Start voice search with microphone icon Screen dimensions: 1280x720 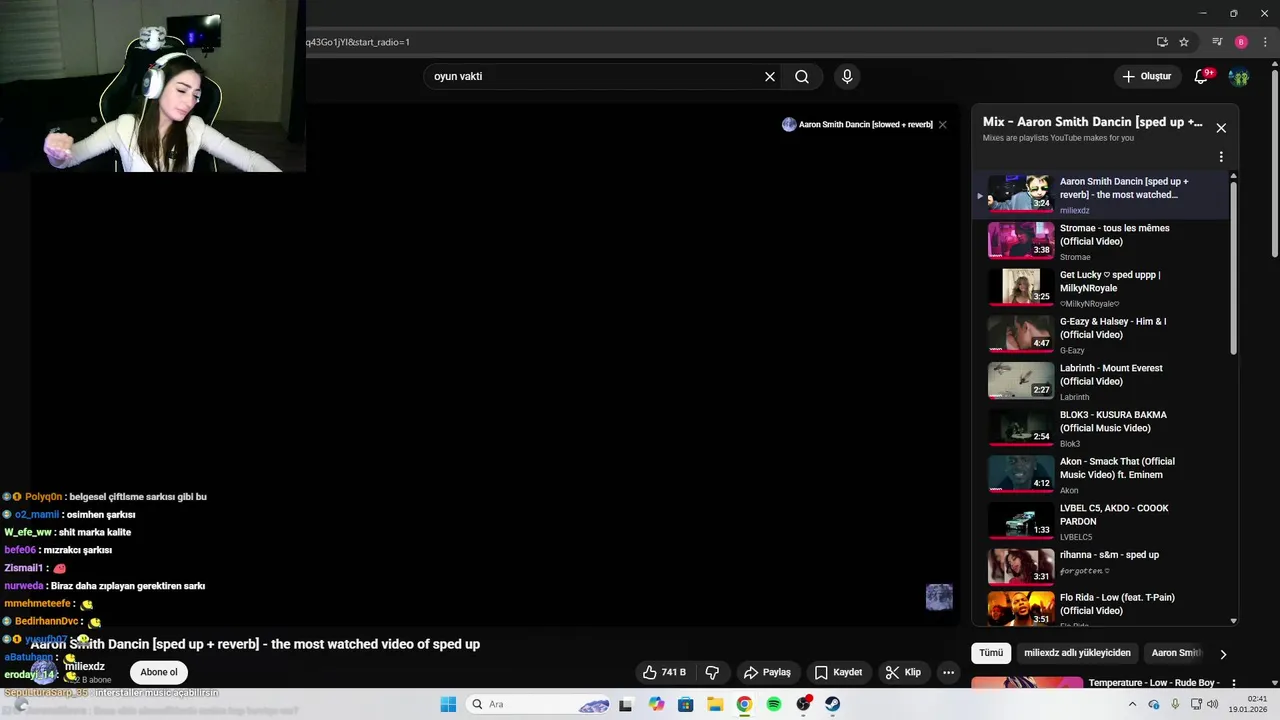pyautogui.click(x=847, y=76)
